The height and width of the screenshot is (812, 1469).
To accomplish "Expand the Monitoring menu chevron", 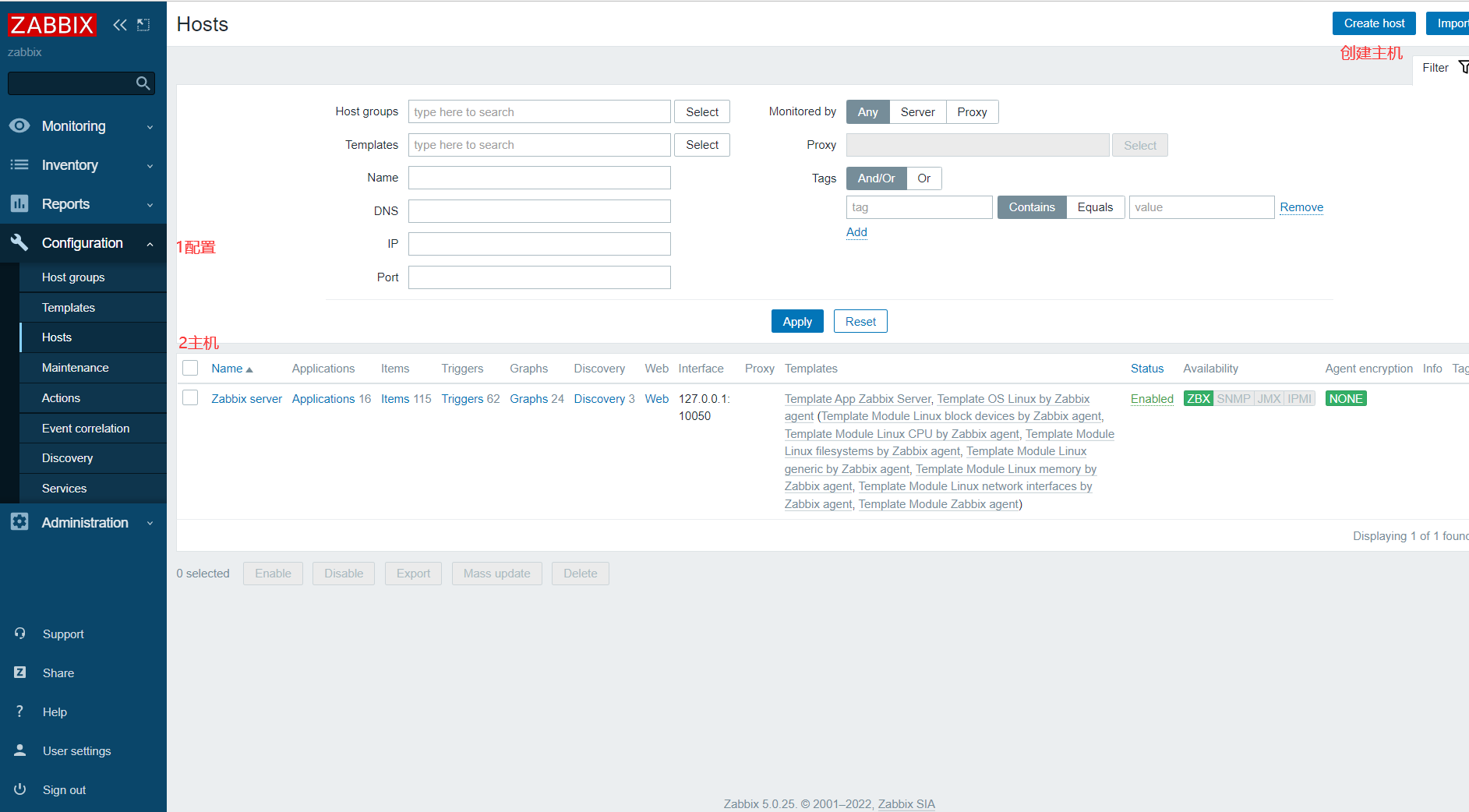I will point(150,127).
